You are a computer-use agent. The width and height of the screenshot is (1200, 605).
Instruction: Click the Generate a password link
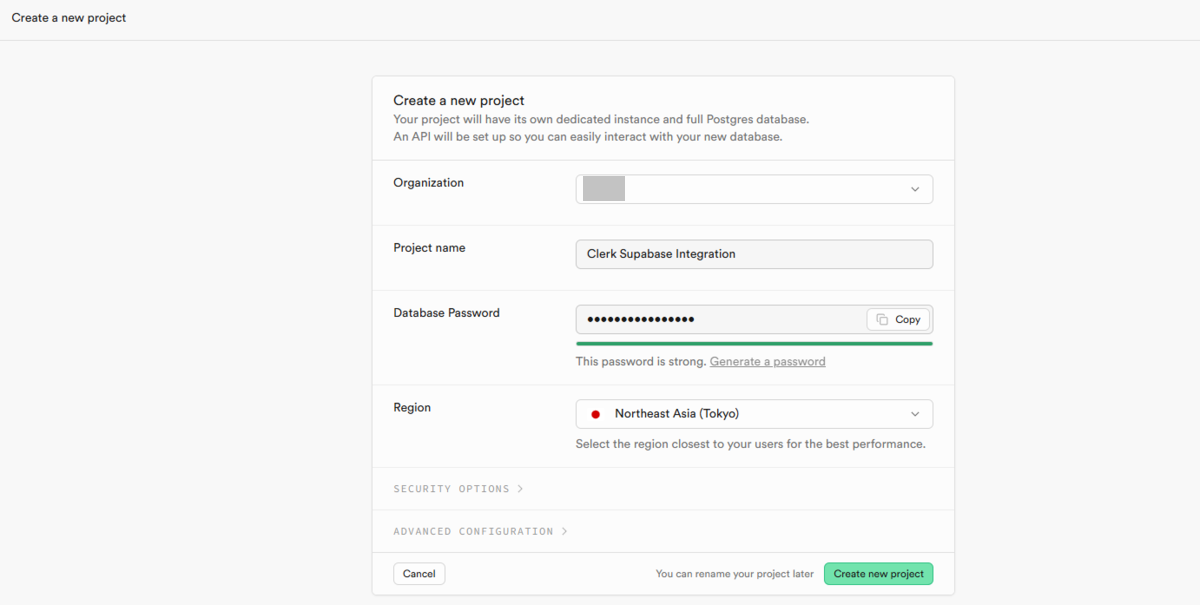(767, 361)
